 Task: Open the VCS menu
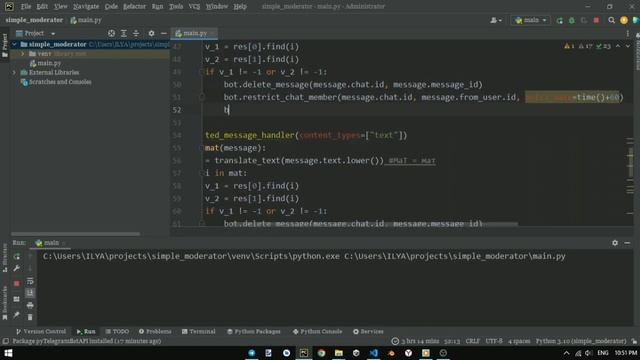click(x=194, y=7)
